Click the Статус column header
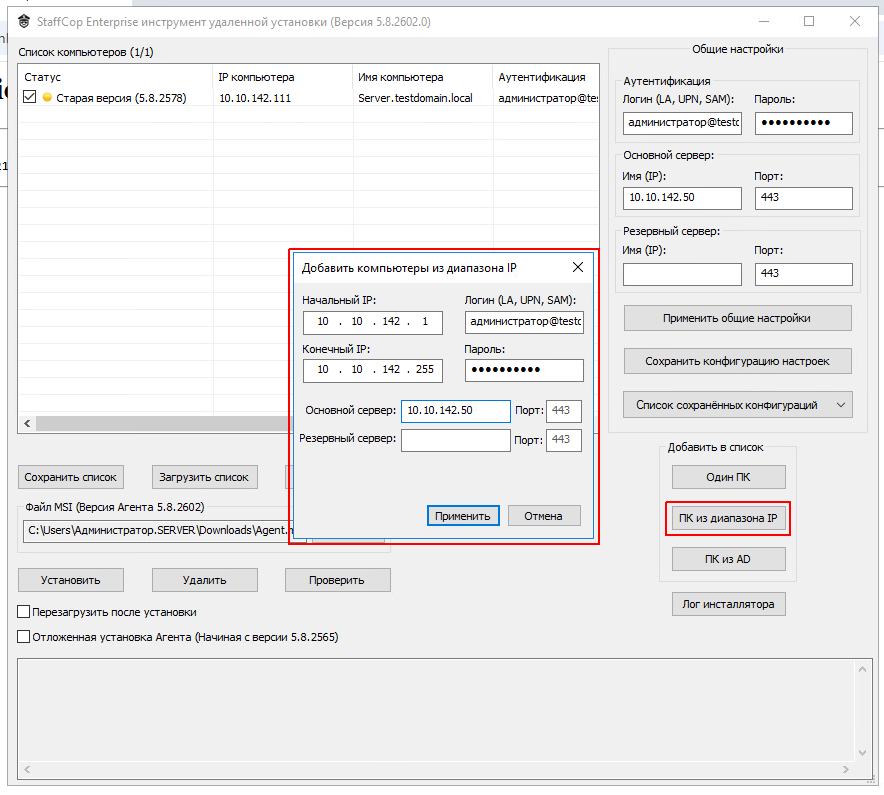 43,77
